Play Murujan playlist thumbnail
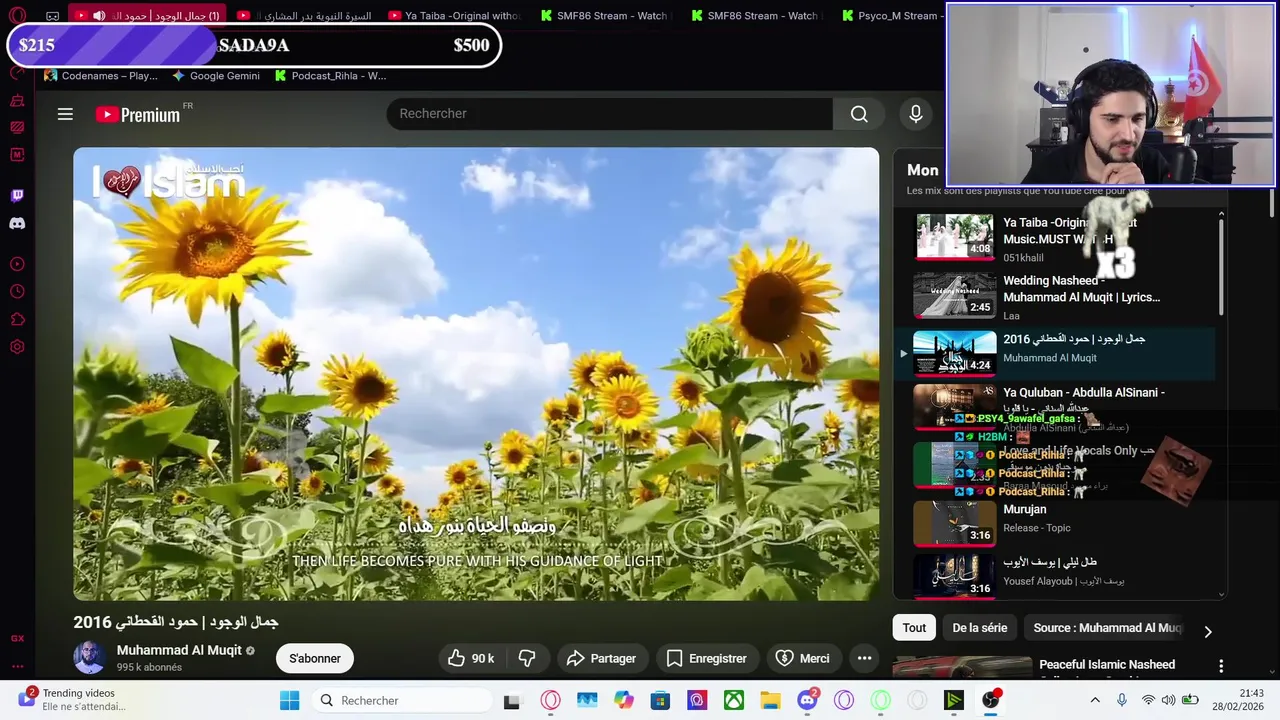Viewport: 1280px width, 720px height. pos(955,523)
